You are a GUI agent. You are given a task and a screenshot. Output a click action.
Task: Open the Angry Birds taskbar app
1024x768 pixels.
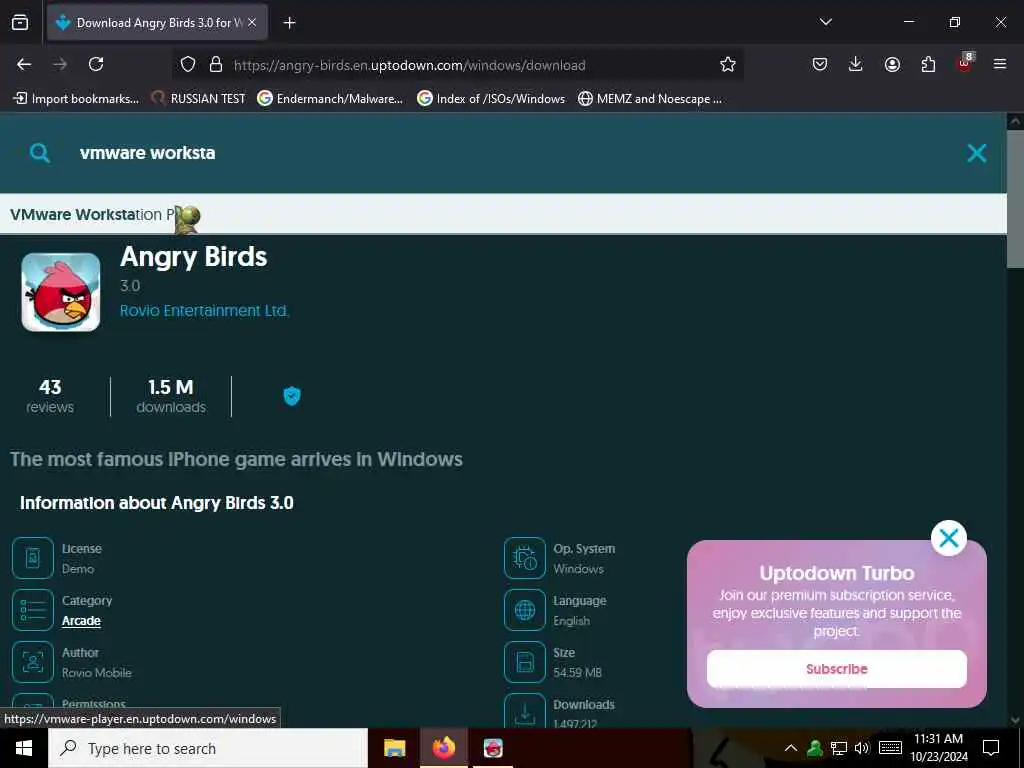tap(493, 748)
